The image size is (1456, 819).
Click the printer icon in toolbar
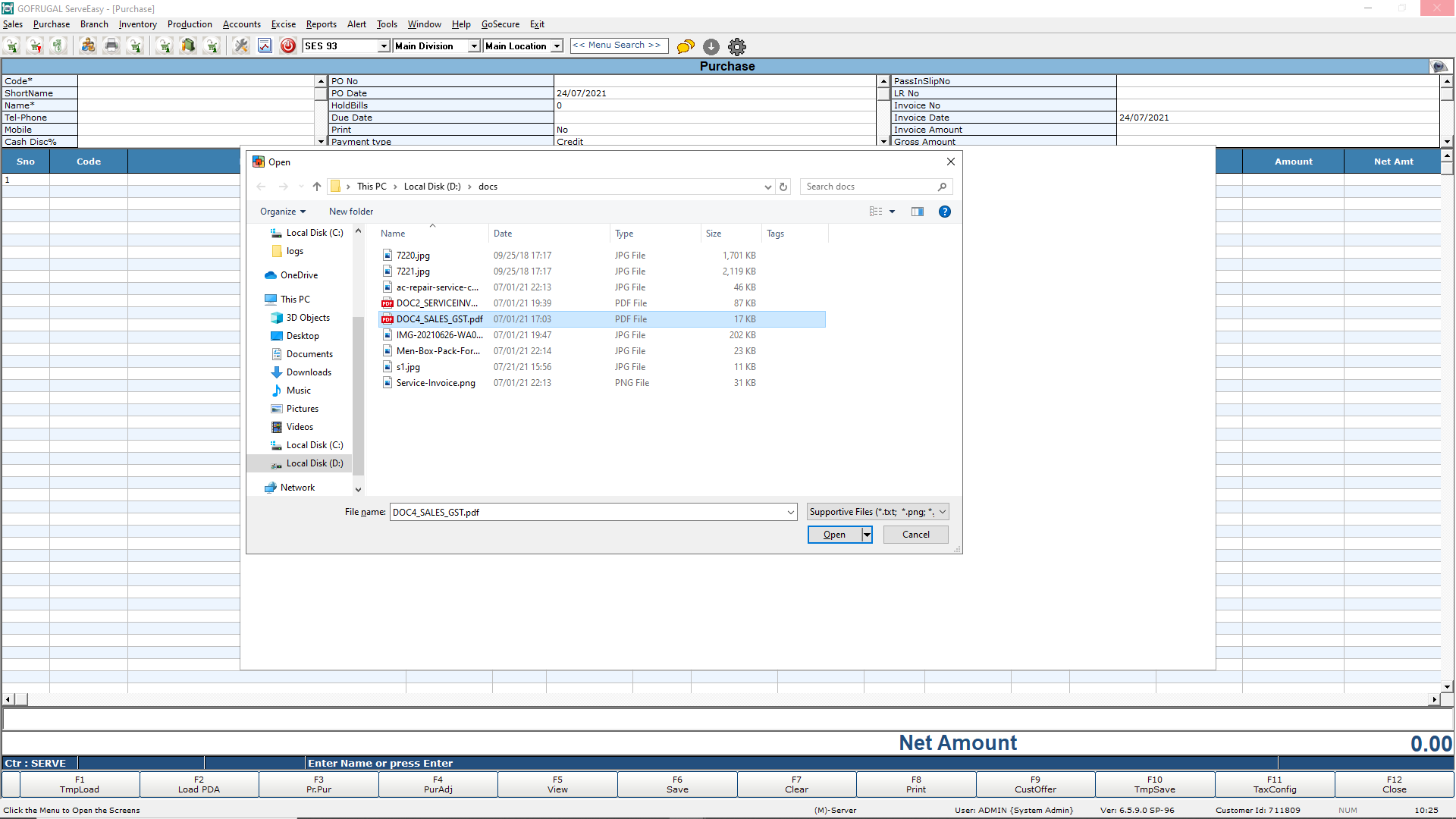pos(111,46)
